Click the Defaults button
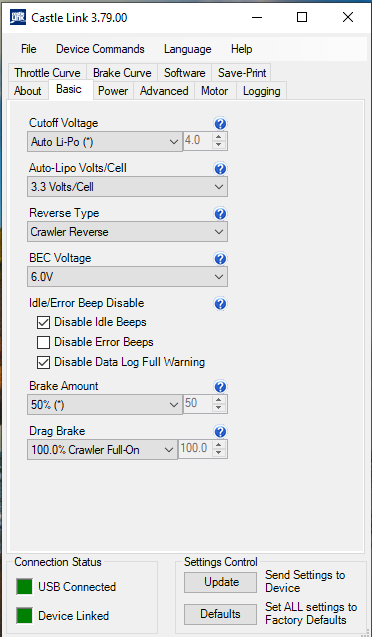 (x=221, y=614)
